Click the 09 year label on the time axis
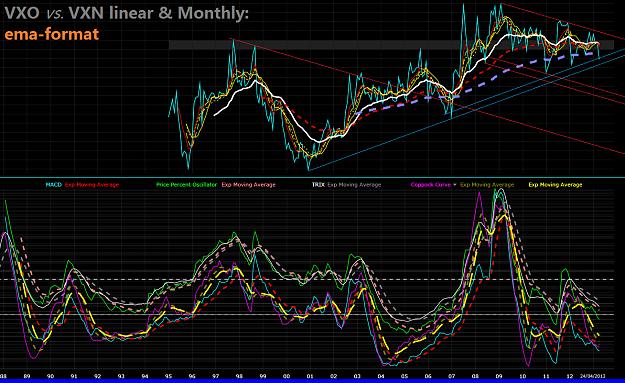 (499, 376)
